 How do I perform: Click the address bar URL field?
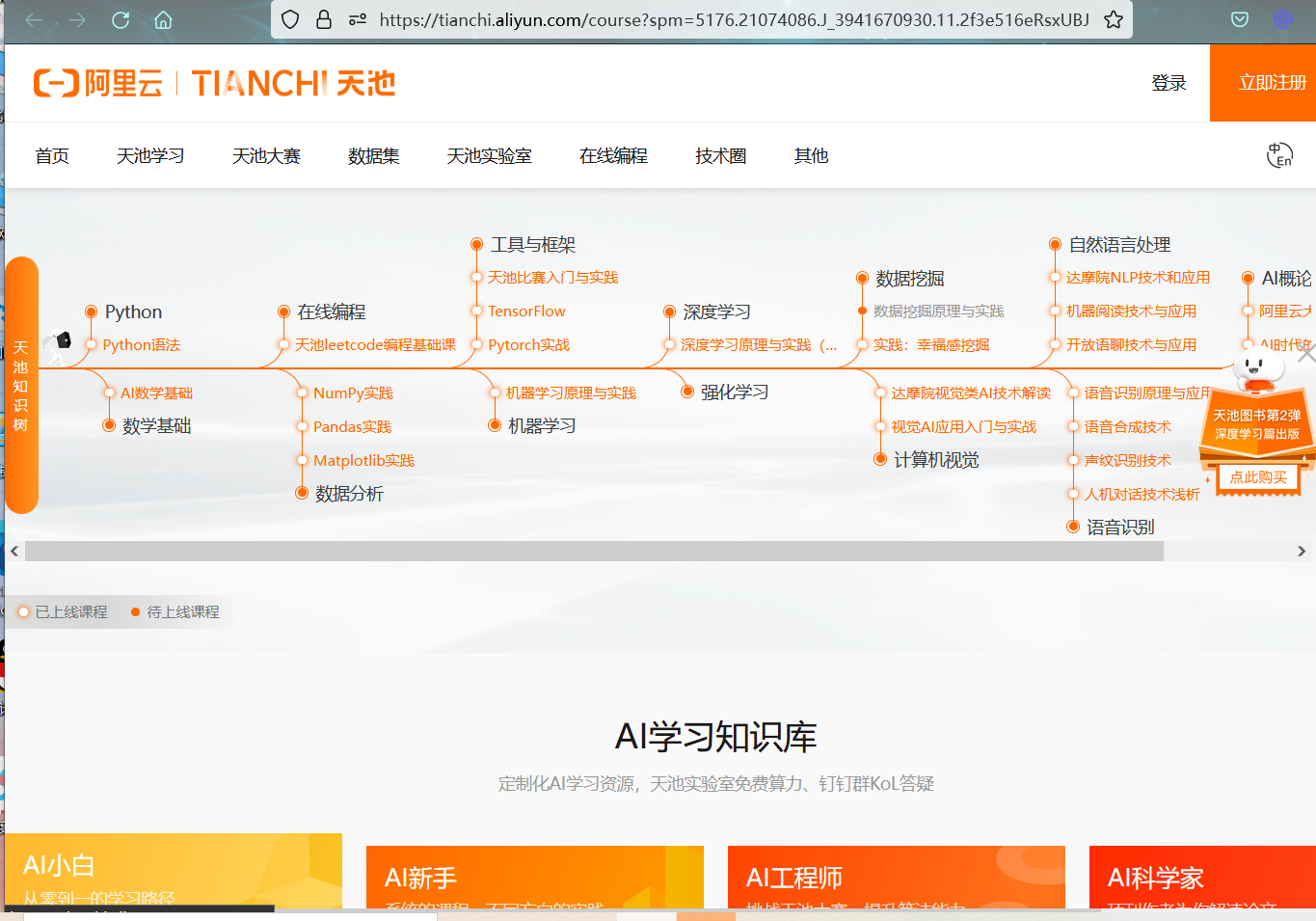[734, 19]
